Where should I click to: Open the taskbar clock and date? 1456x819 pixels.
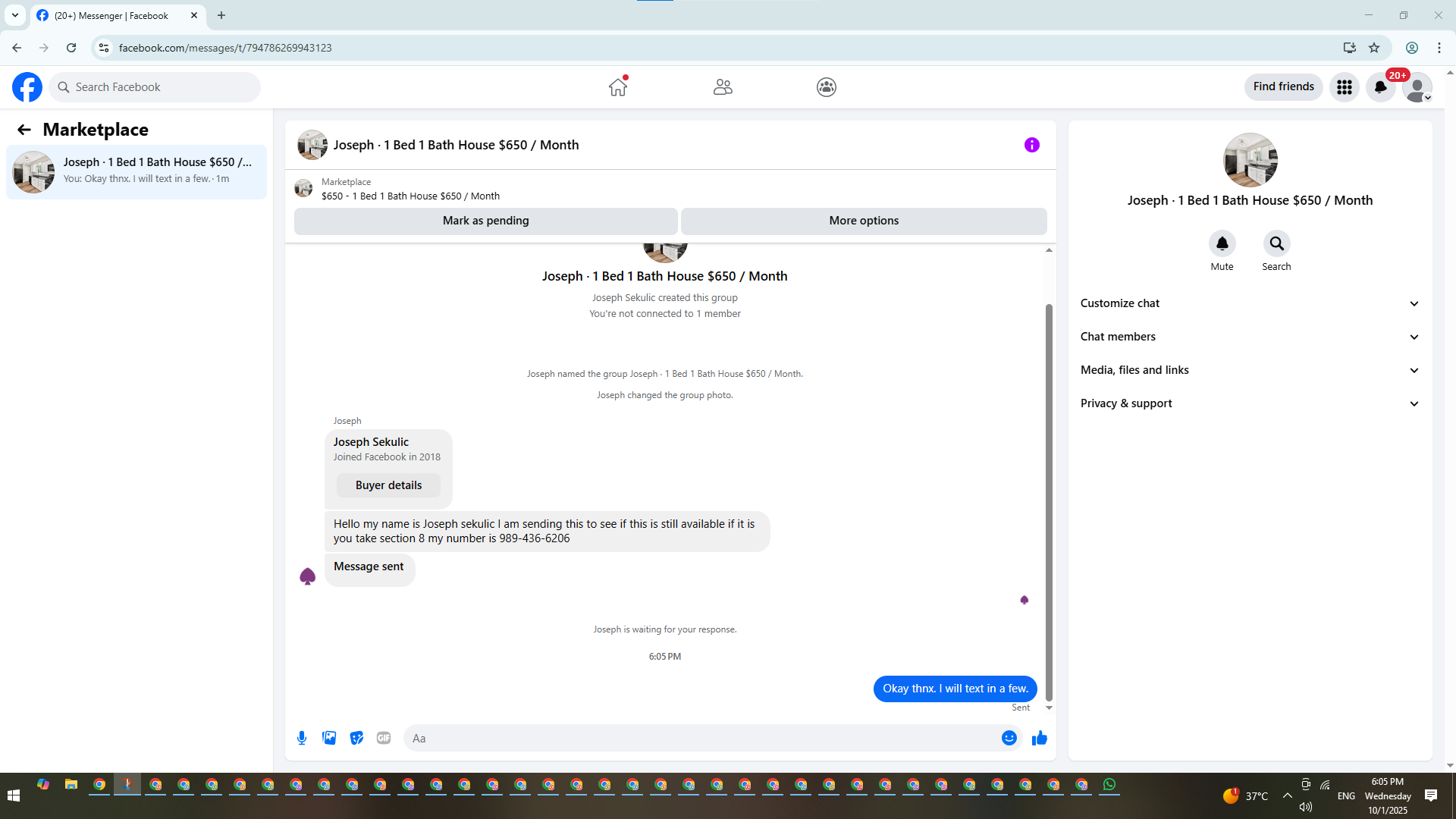coord(1388,795)
